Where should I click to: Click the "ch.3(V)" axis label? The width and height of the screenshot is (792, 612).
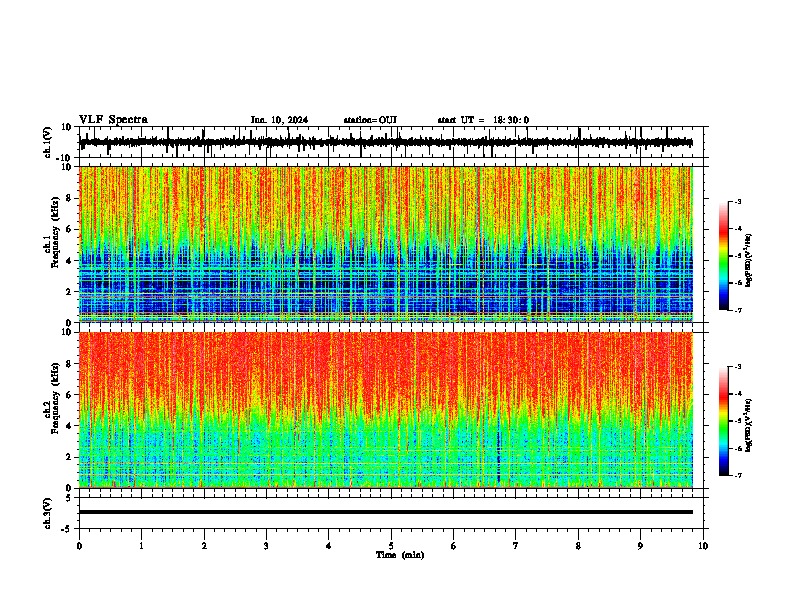click(x=48, y=513)
